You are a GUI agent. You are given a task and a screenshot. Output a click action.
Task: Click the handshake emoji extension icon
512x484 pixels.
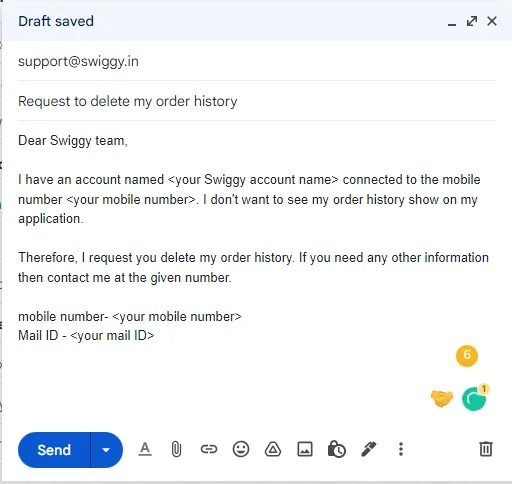[x=442, y=398]
